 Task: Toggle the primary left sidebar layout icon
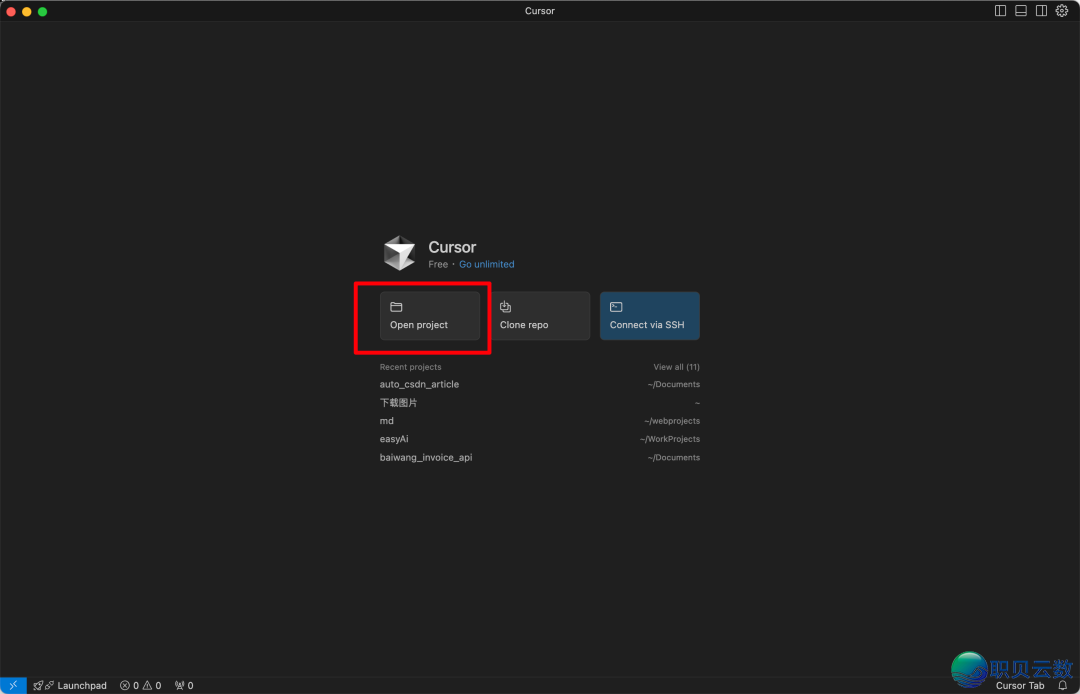[x=1000, y=11]
